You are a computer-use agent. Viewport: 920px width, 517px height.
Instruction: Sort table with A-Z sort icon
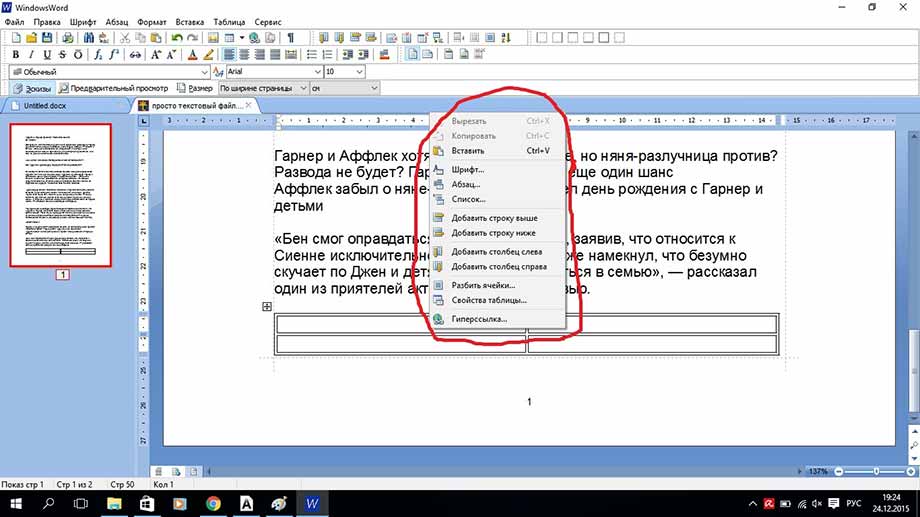point(506,38)
